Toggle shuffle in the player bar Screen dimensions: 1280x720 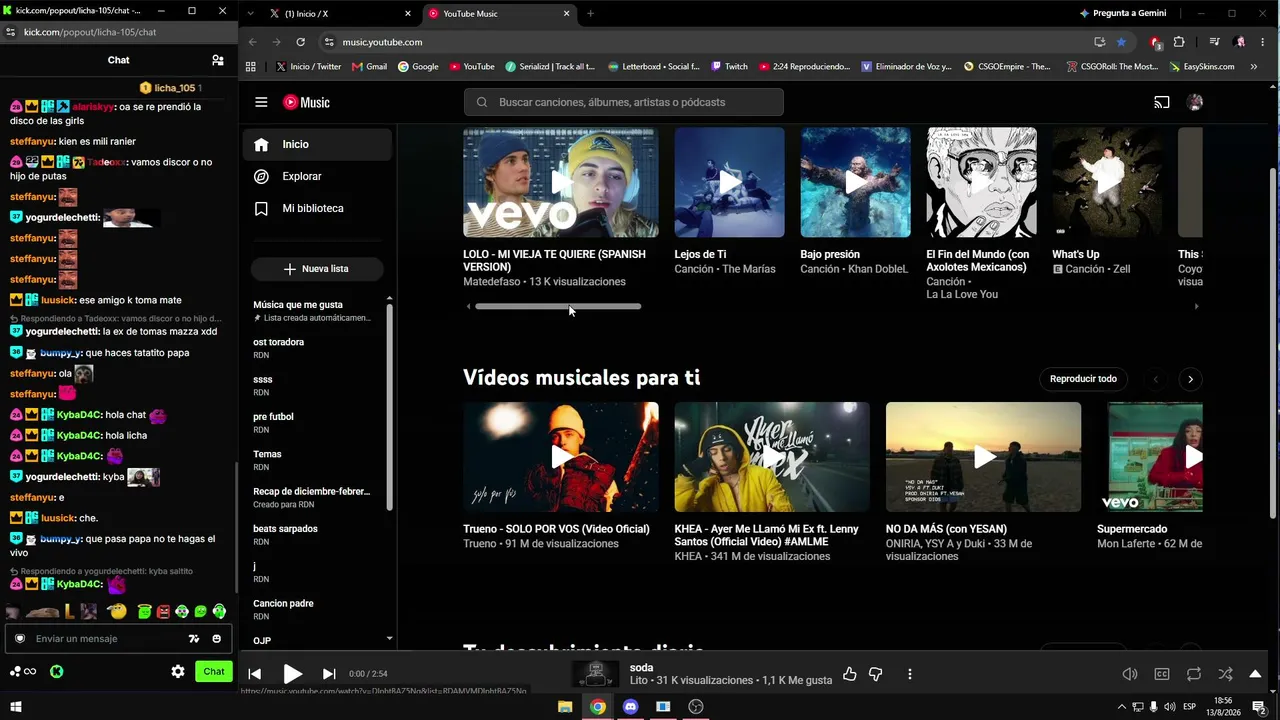[1226, 674]
